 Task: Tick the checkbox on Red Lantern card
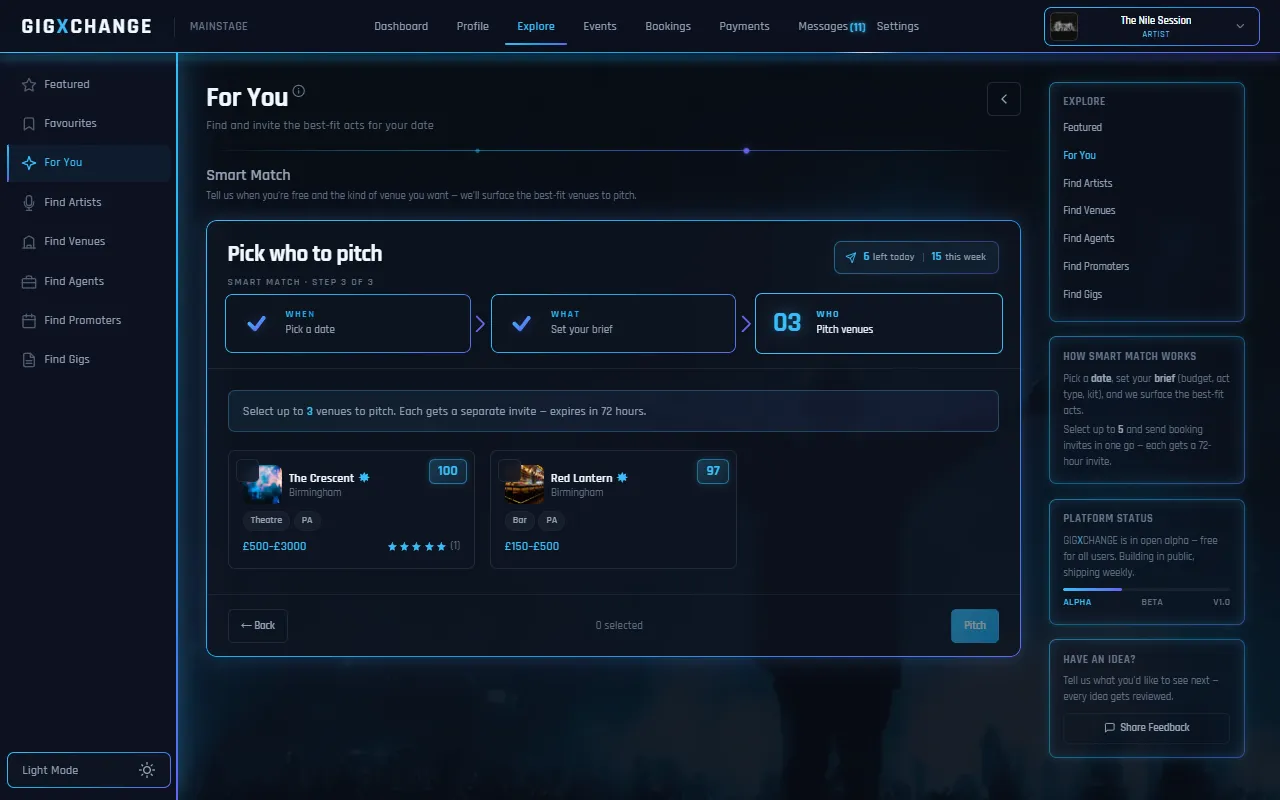tap(509, 470)
